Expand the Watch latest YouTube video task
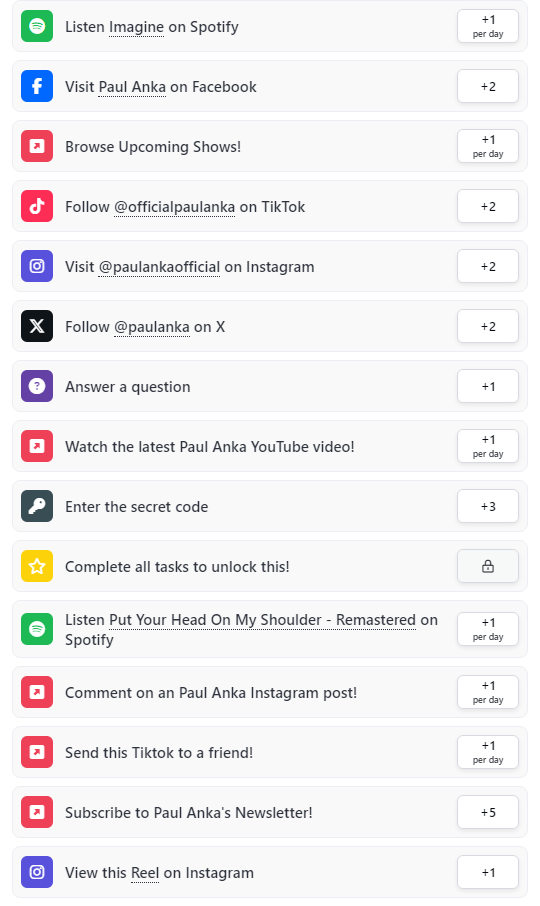This screenshot has height=906, width=540. (270, 447)
